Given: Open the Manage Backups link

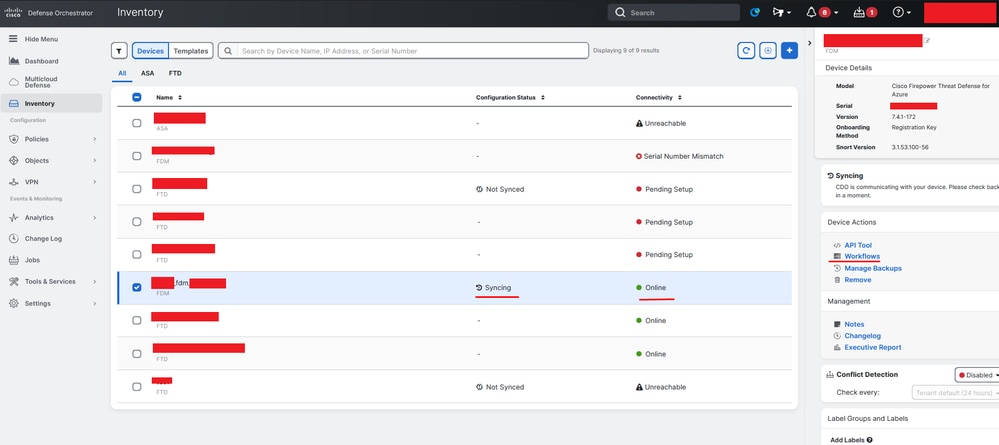Looking at the screenshot, I should pos(873,268).
